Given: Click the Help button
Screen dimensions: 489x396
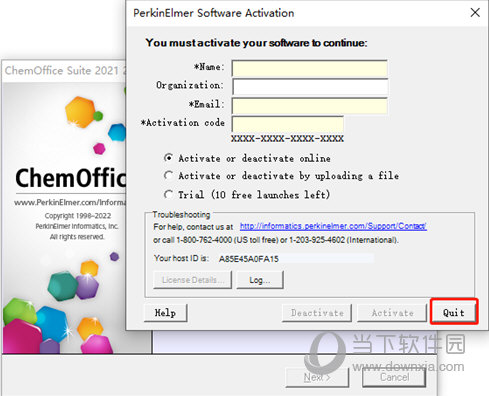Looking at the screenshot, I should [165, 313].
